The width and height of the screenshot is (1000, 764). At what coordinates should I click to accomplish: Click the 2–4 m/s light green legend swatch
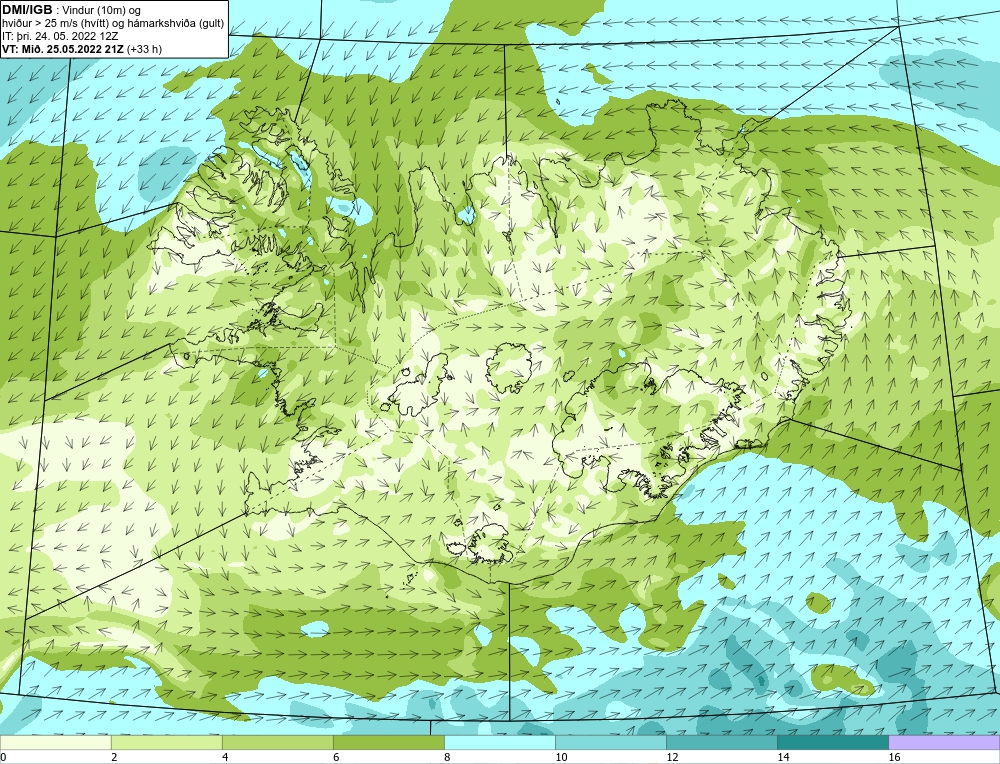pos(166,743)
